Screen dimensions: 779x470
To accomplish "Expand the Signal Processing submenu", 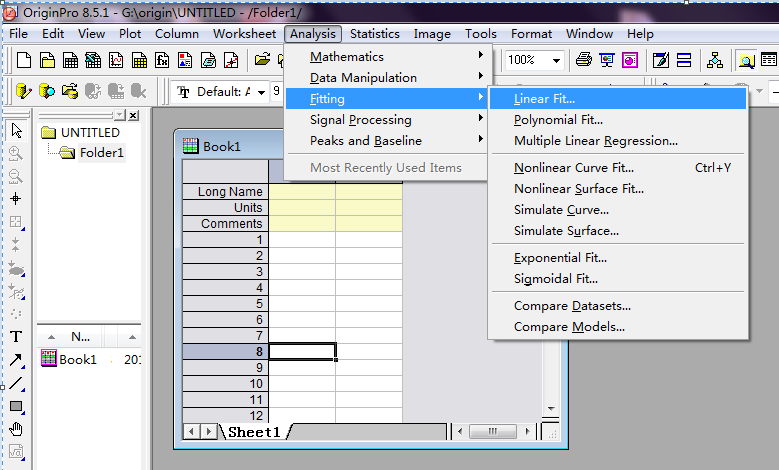I will click(x=388, y=120).
